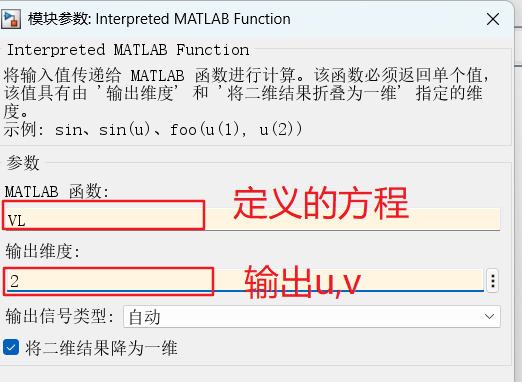Close the block parameters dialog
The image size is (522, 382).
point(493,19)
